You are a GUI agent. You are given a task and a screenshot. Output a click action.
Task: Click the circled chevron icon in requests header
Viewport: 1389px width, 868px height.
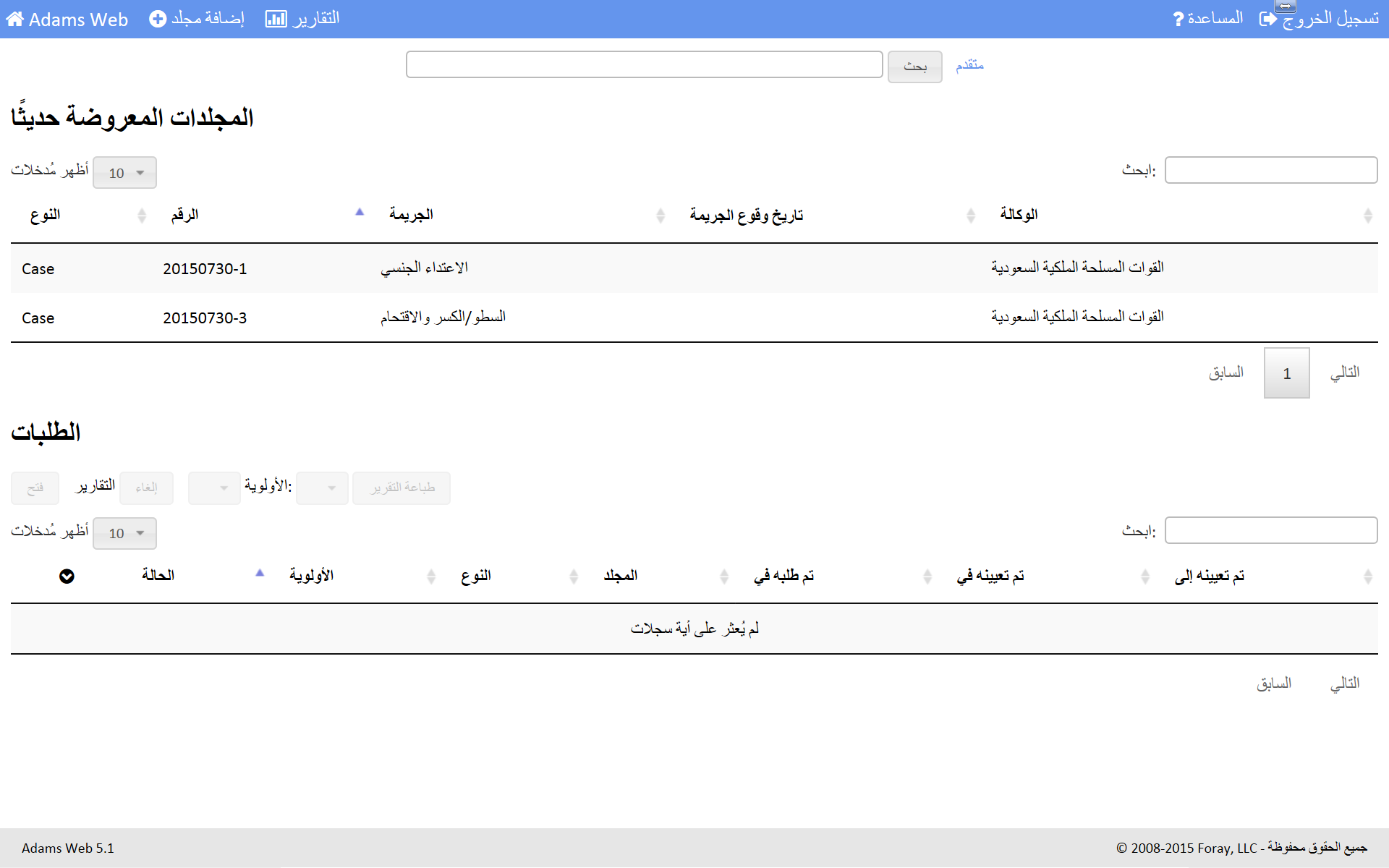67,576
